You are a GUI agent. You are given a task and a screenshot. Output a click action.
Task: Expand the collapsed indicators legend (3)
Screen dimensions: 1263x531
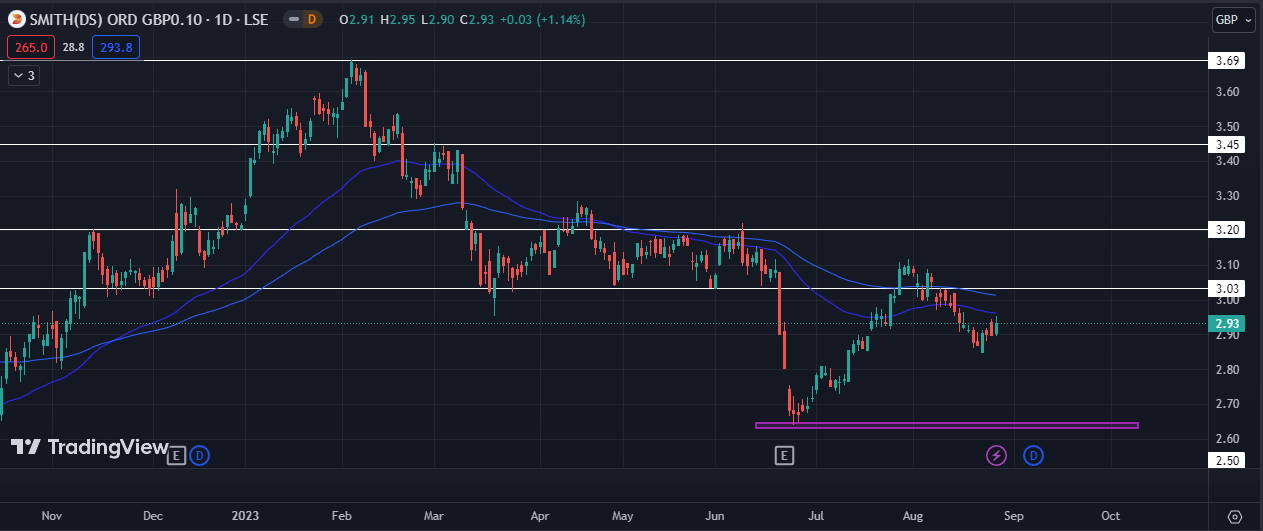point(24,75)
